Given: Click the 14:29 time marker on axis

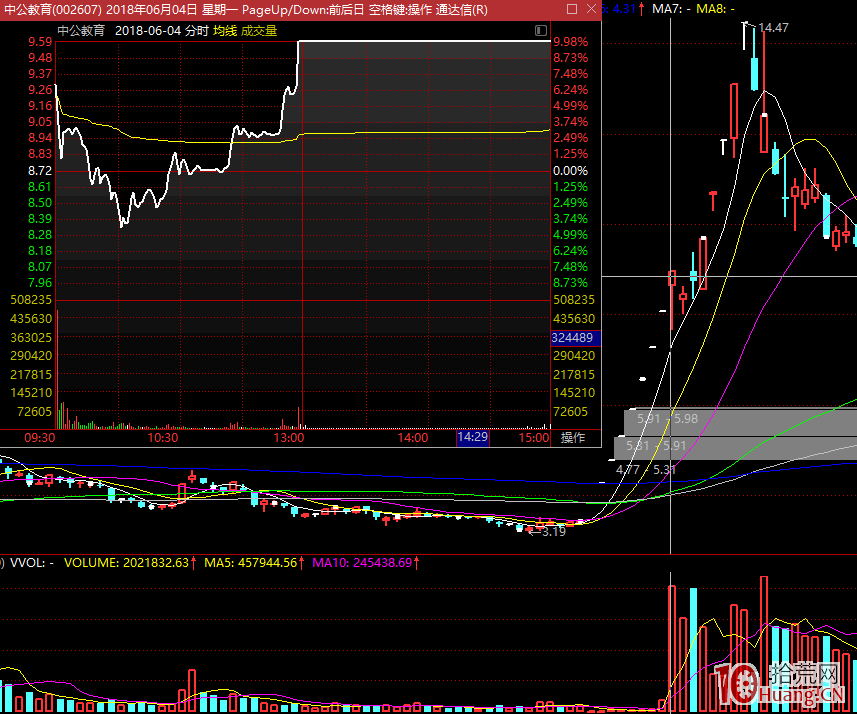Looking at the screenshot, I should [472, 438].
